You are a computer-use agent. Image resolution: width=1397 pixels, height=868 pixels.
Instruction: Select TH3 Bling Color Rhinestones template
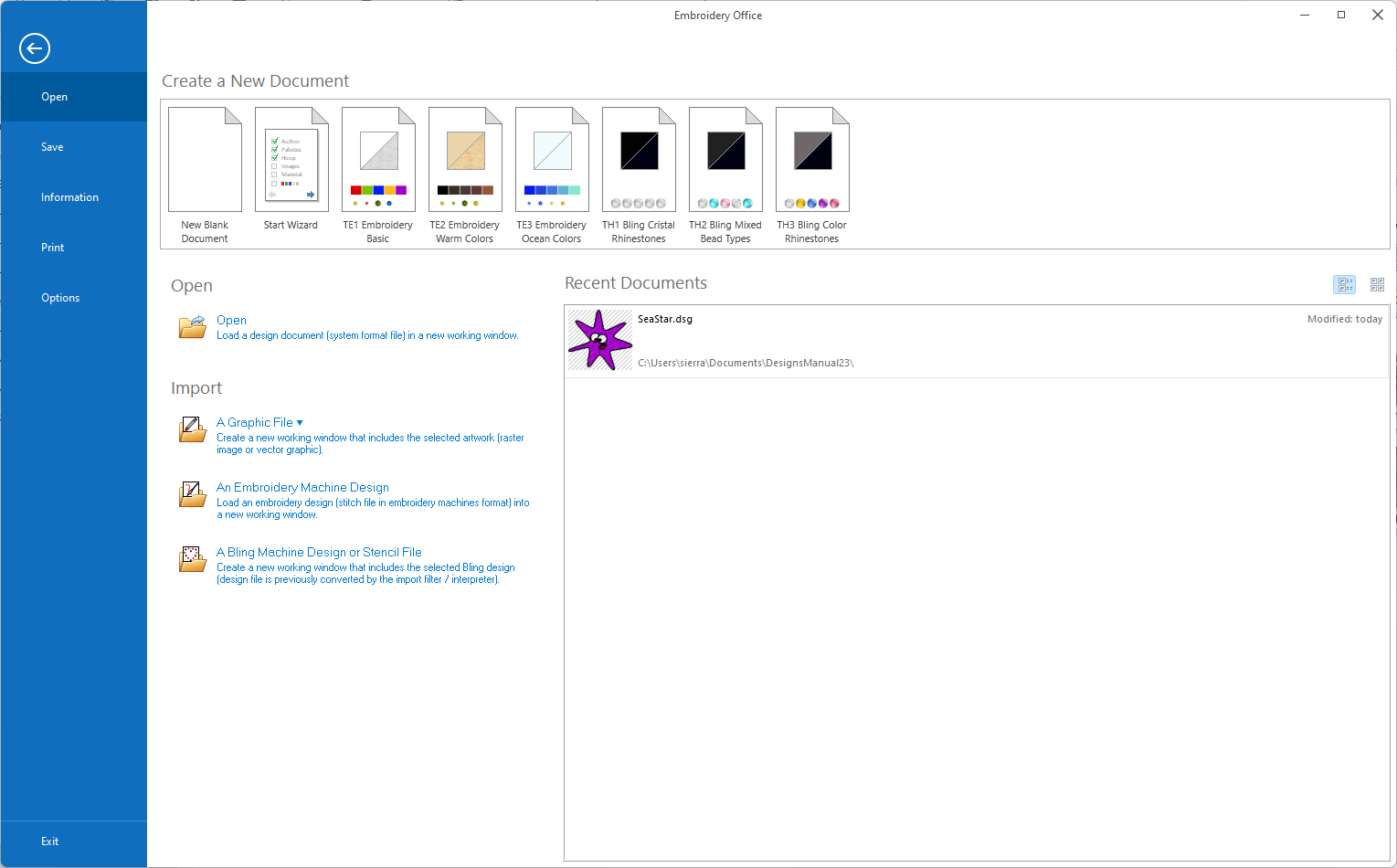pos(812,175)
